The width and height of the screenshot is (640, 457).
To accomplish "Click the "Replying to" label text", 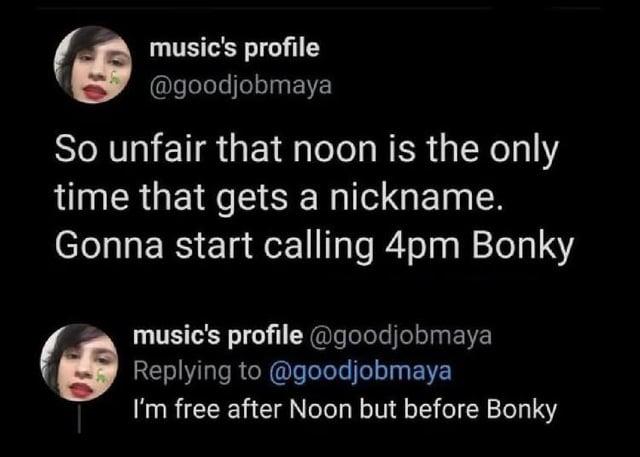I will click(x=197, y=372).
